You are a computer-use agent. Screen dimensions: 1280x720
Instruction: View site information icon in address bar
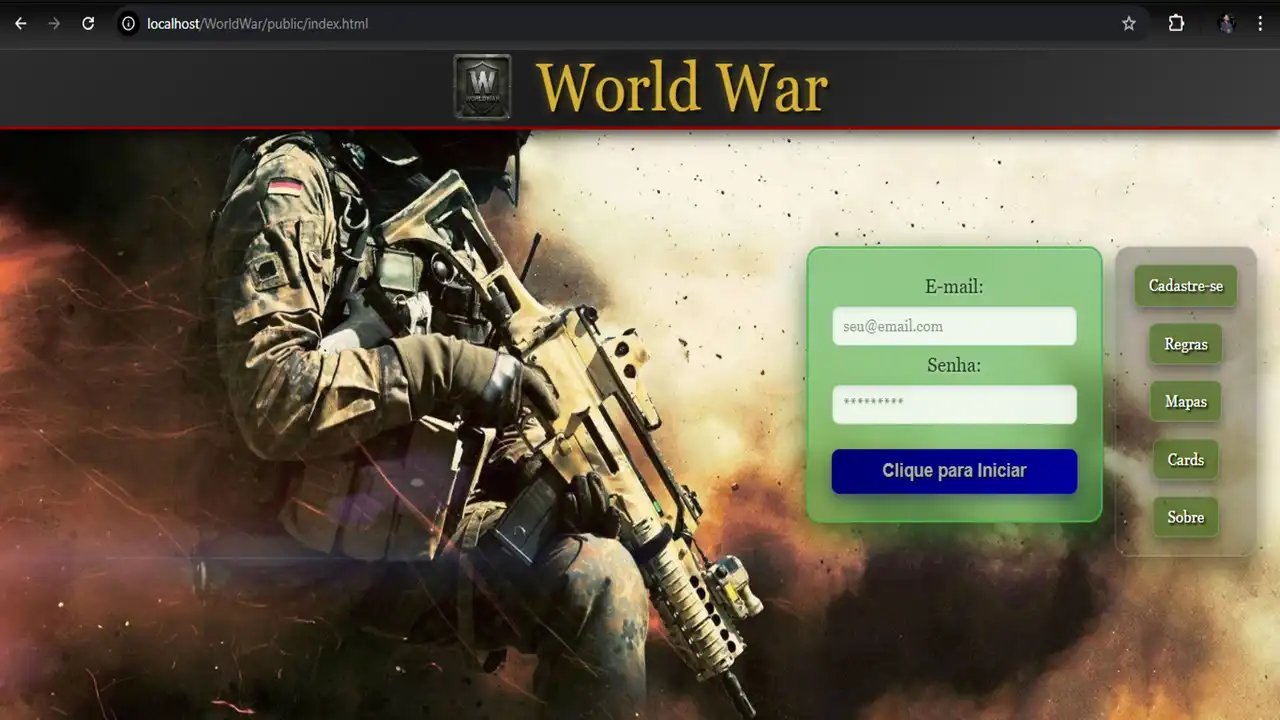pos(128,23)
